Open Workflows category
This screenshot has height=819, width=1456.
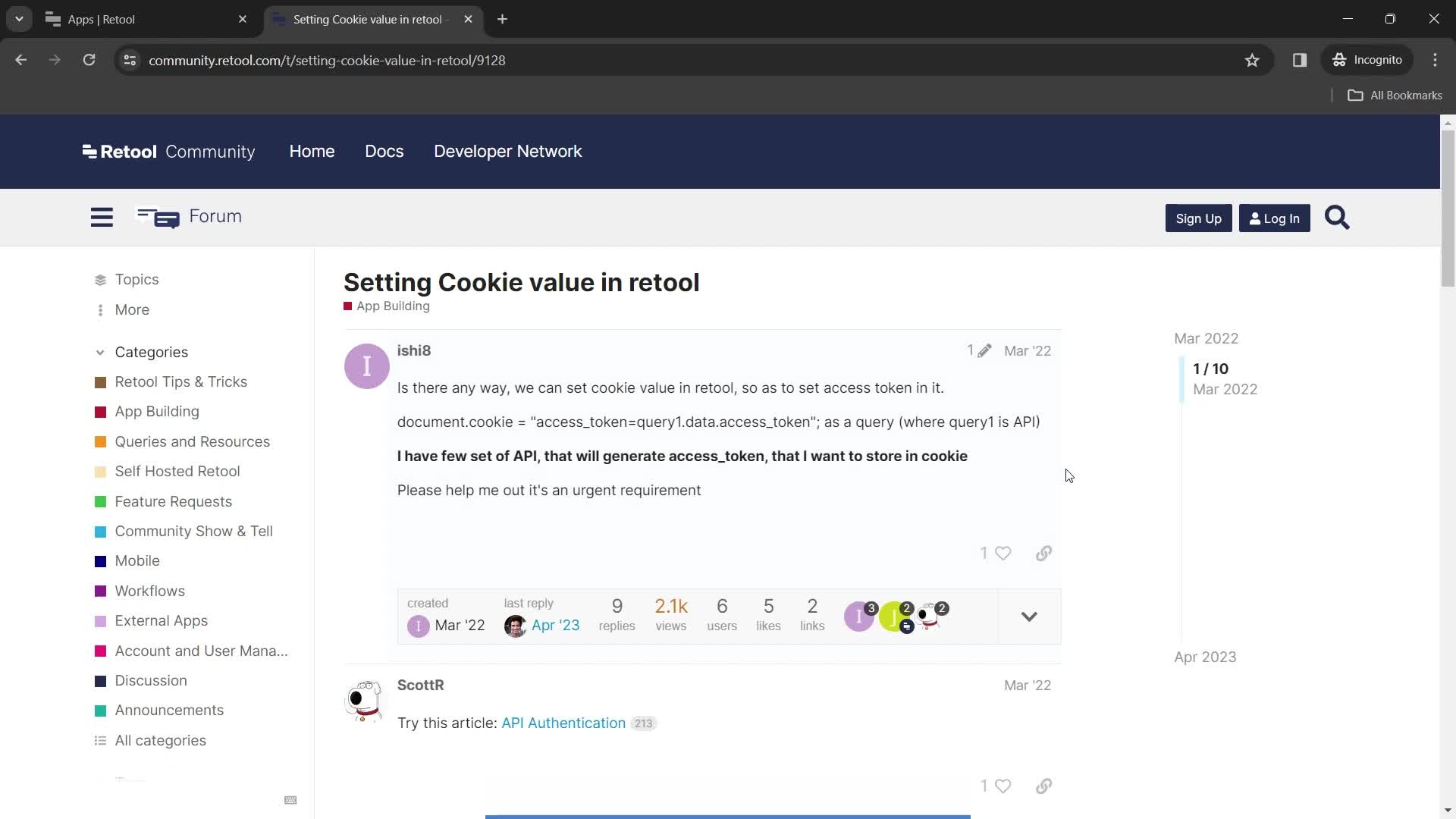pos(140,591)
